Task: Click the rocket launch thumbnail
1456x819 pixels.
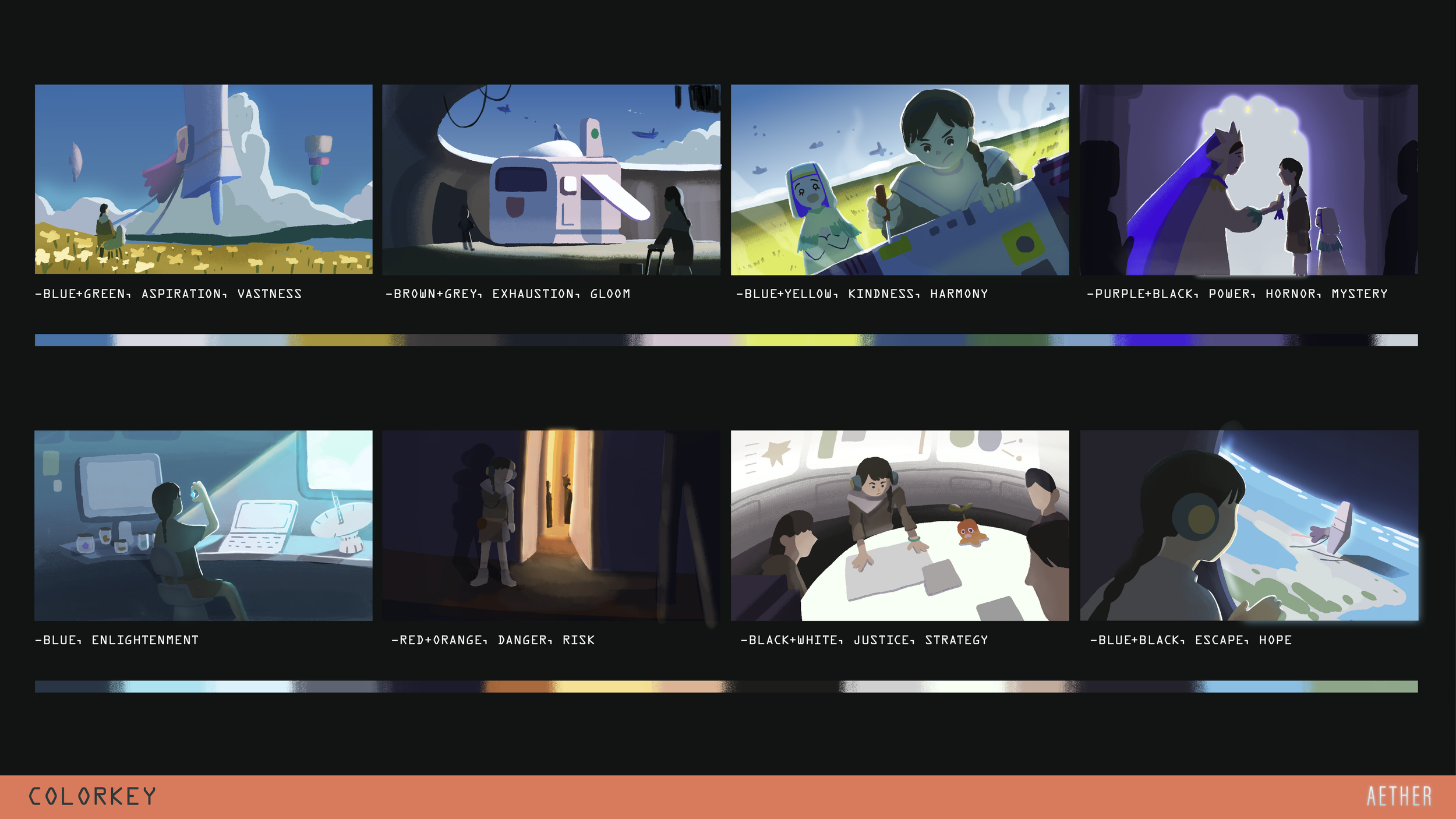Action: pyautogui.click(x=203, y=179)
